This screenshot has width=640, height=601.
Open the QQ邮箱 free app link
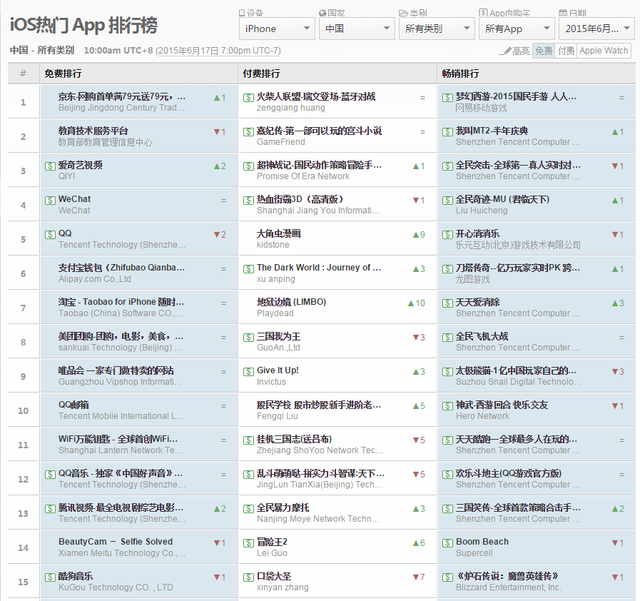[73, 405]
